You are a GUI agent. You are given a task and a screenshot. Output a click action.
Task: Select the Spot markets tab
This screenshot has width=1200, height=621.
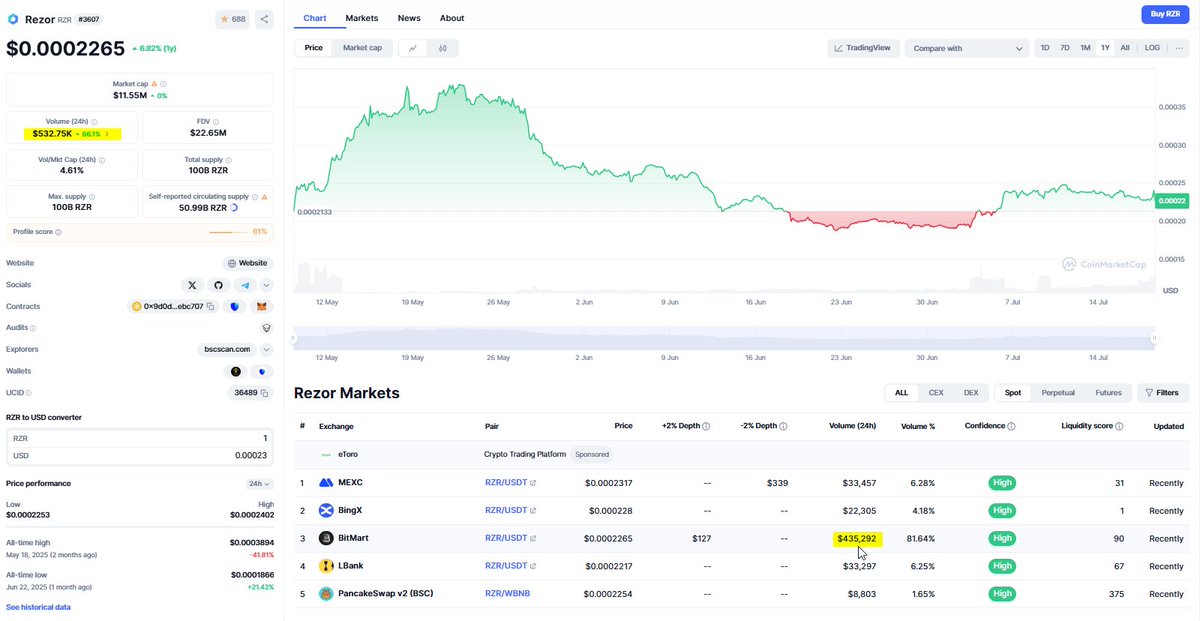(x=1013, y=393)
